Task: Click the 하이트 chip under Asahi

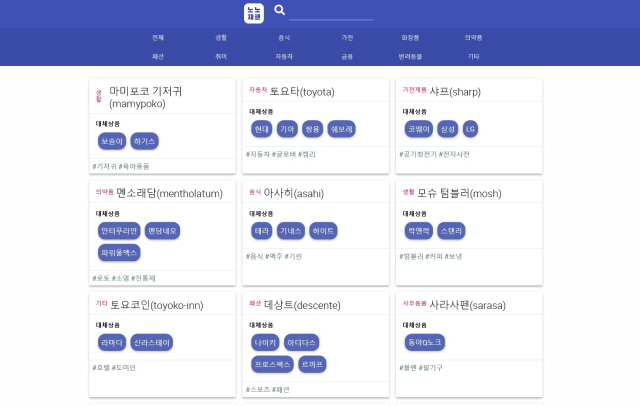Action: tap(323, 230)
